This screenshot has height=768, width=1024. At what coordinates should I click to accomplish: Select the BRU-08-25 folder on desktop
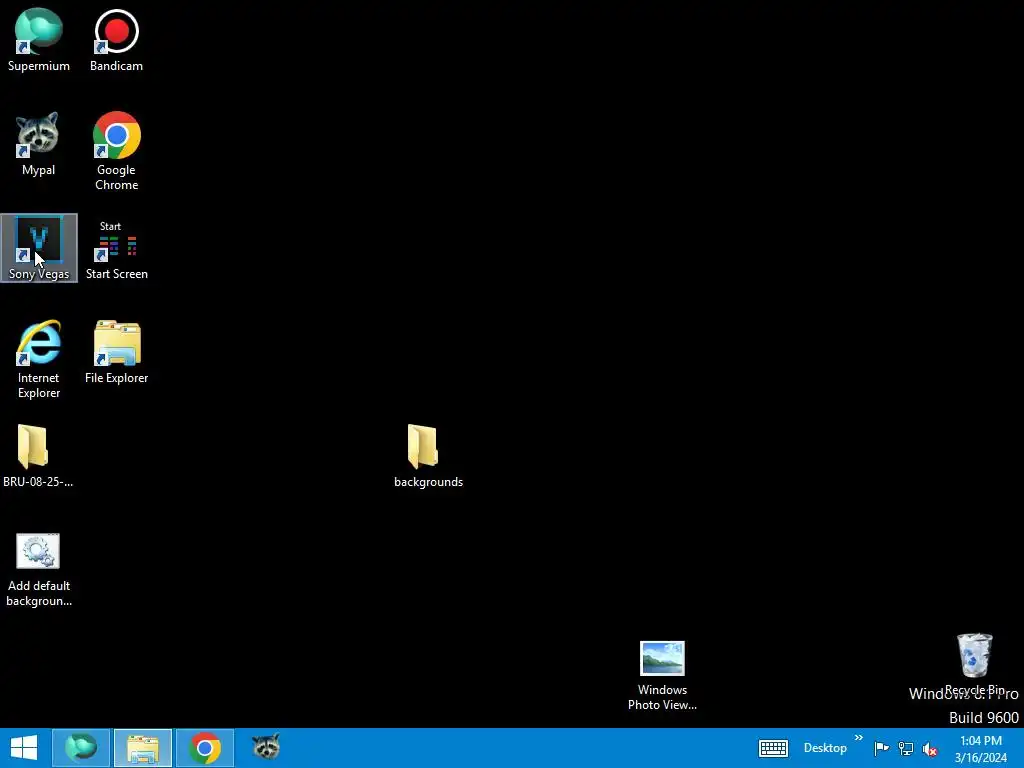tap(37, 456)
